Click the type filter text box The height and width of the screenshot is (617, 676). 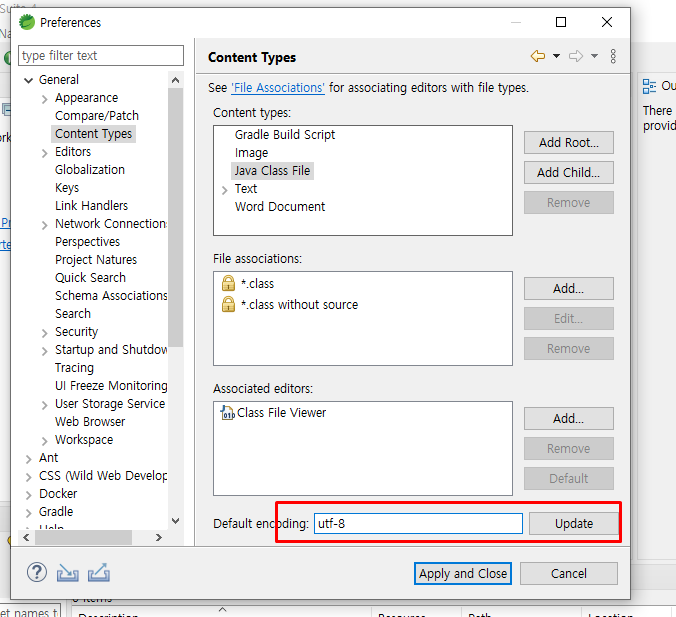[101, 56]
